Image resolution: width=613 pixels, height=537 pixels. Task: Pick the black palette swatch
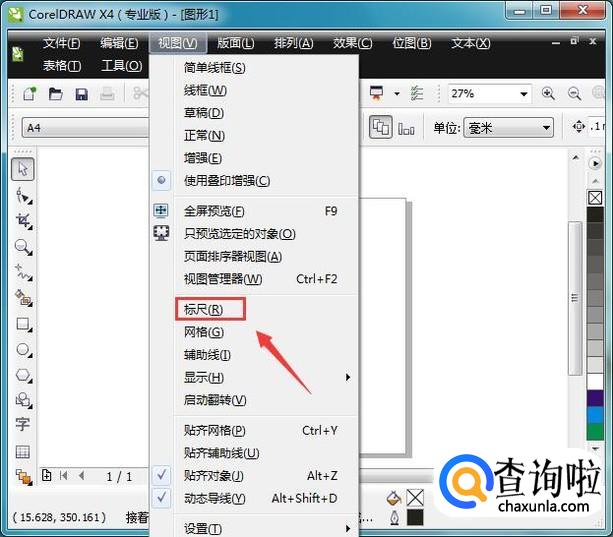(x=595, y=215)
